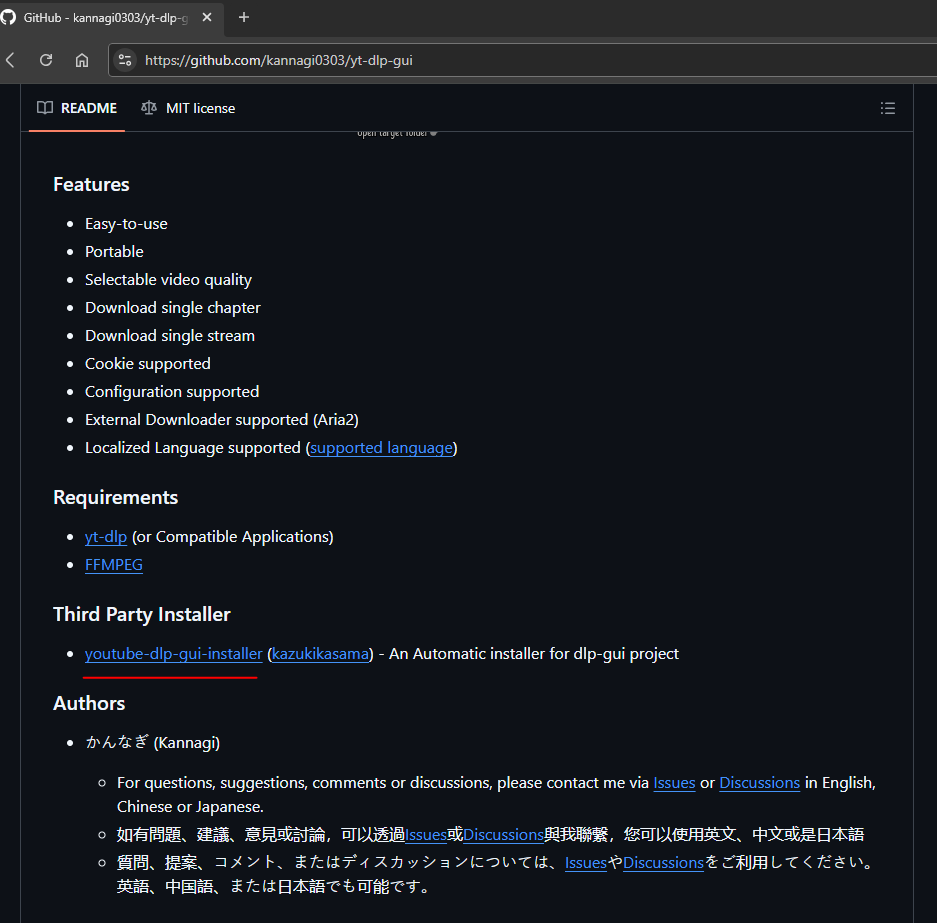The width and height of the screenshot is (937, 923).
Task: Switch to the README tab
Action: (77, 108)
